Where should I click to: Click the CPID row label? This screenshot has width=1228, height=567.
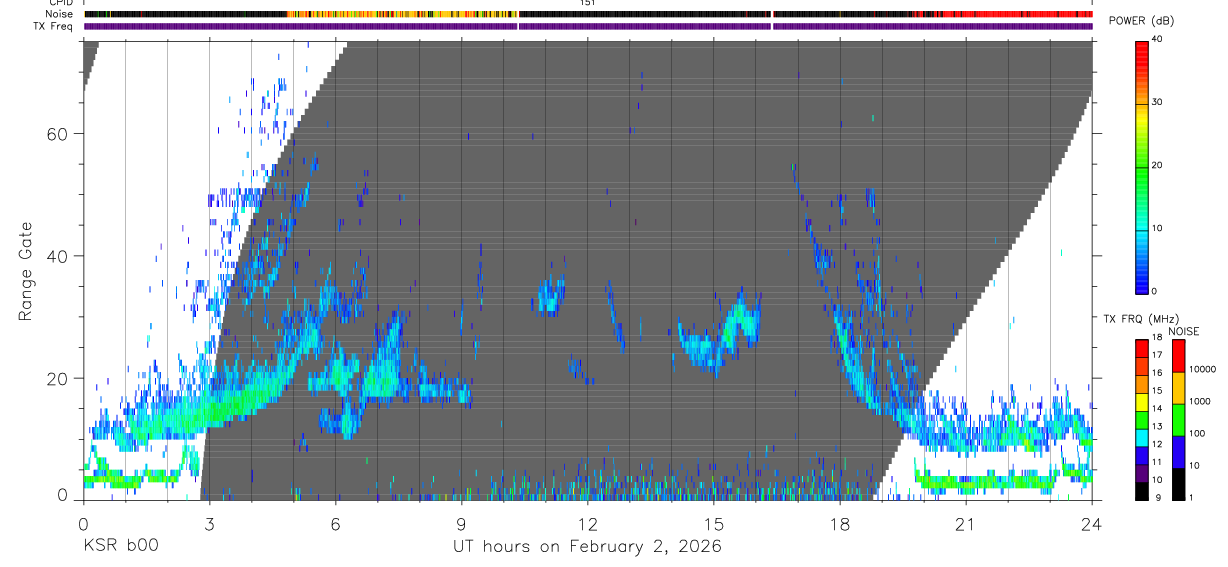coord(61,3)
